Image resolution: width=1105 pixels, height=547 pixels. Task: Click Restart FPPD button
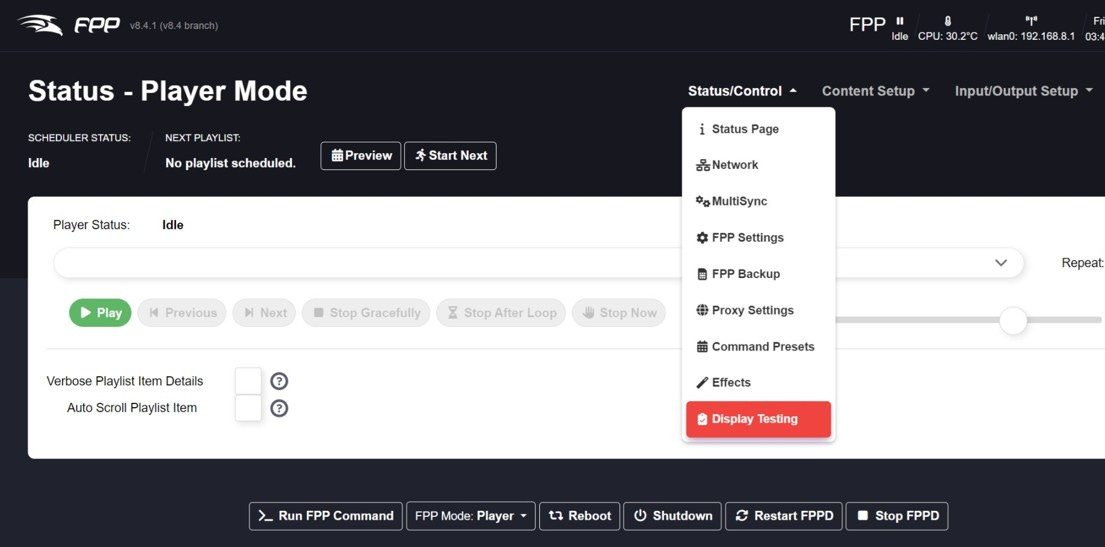point(784,516)
